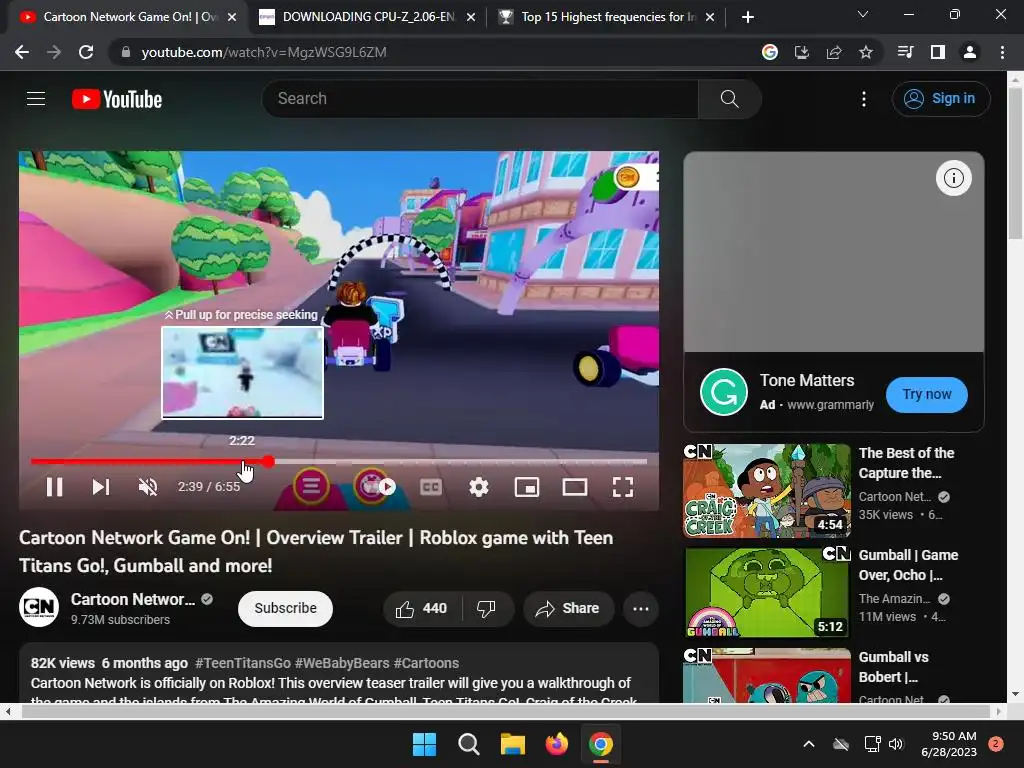
Task: Open media control icon in toolbar
Action: click(905, 52)
